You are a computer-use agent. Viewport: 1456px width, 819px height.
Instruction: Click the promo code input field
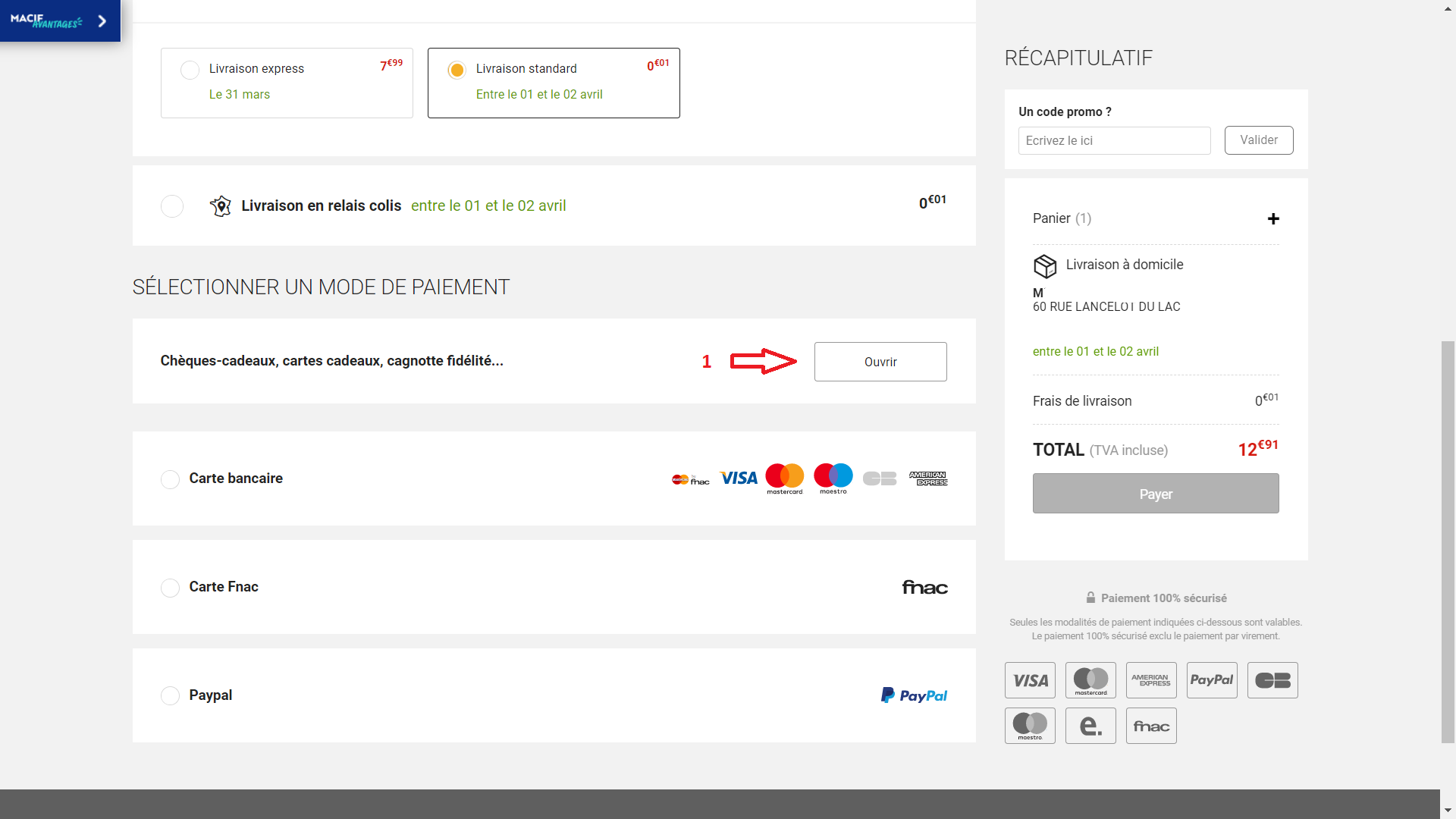(x=1113, y=140)
